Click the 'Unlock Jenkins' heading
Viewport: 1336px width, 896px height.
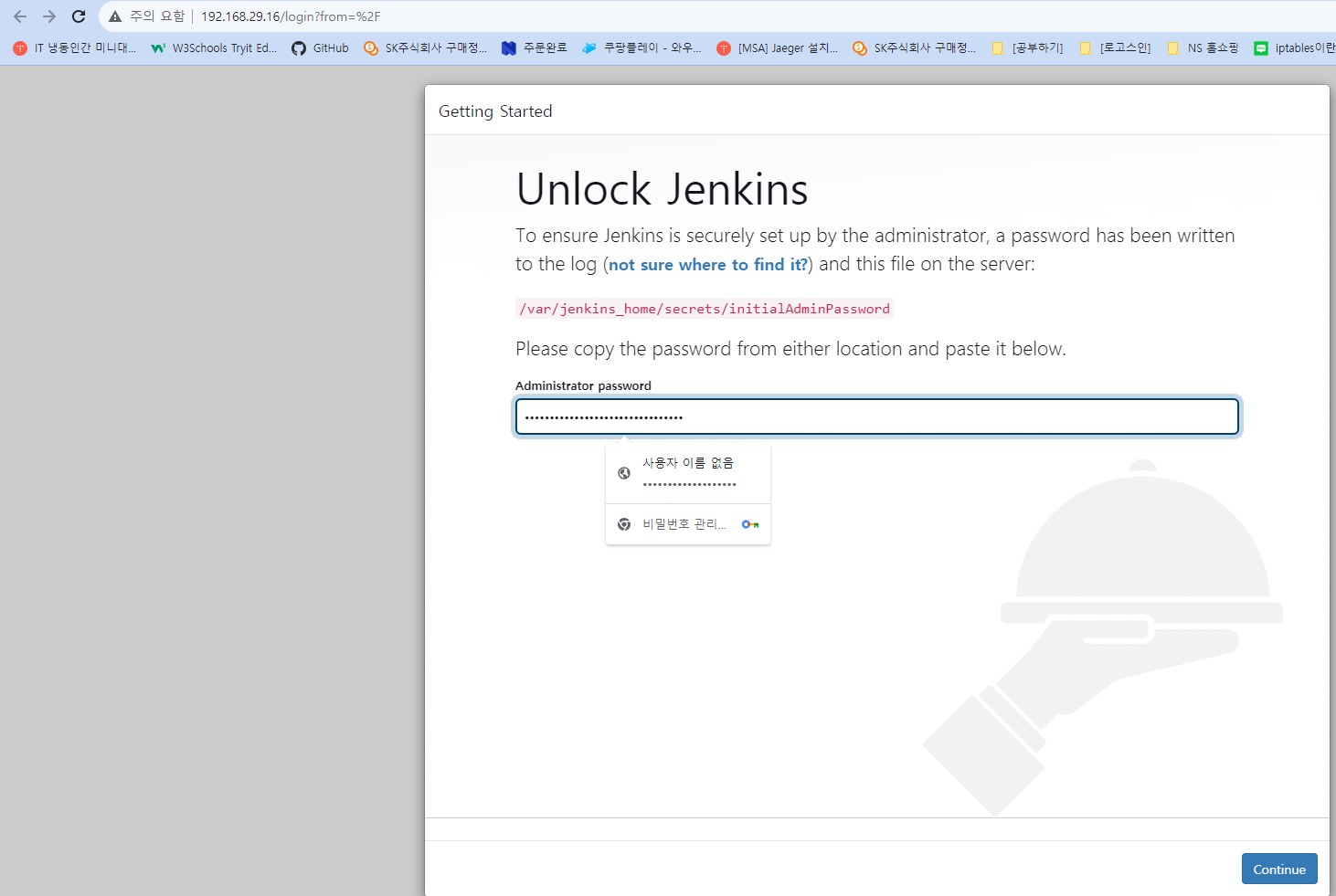[x=662, y=189]
